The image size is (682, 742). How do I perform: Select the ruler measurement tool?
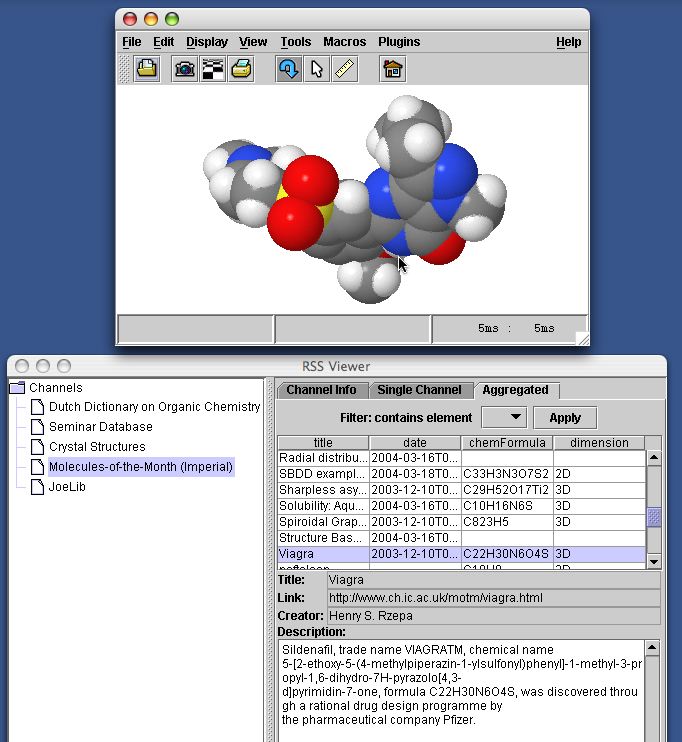point(345,69)
